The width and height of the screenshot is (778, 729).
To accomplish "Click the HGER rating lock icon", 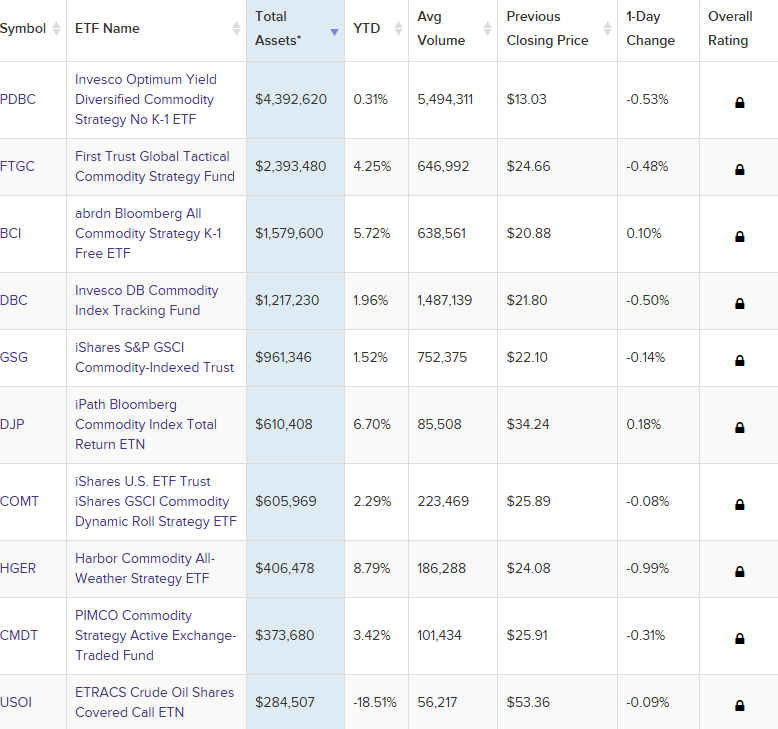I will click(740, 571).
